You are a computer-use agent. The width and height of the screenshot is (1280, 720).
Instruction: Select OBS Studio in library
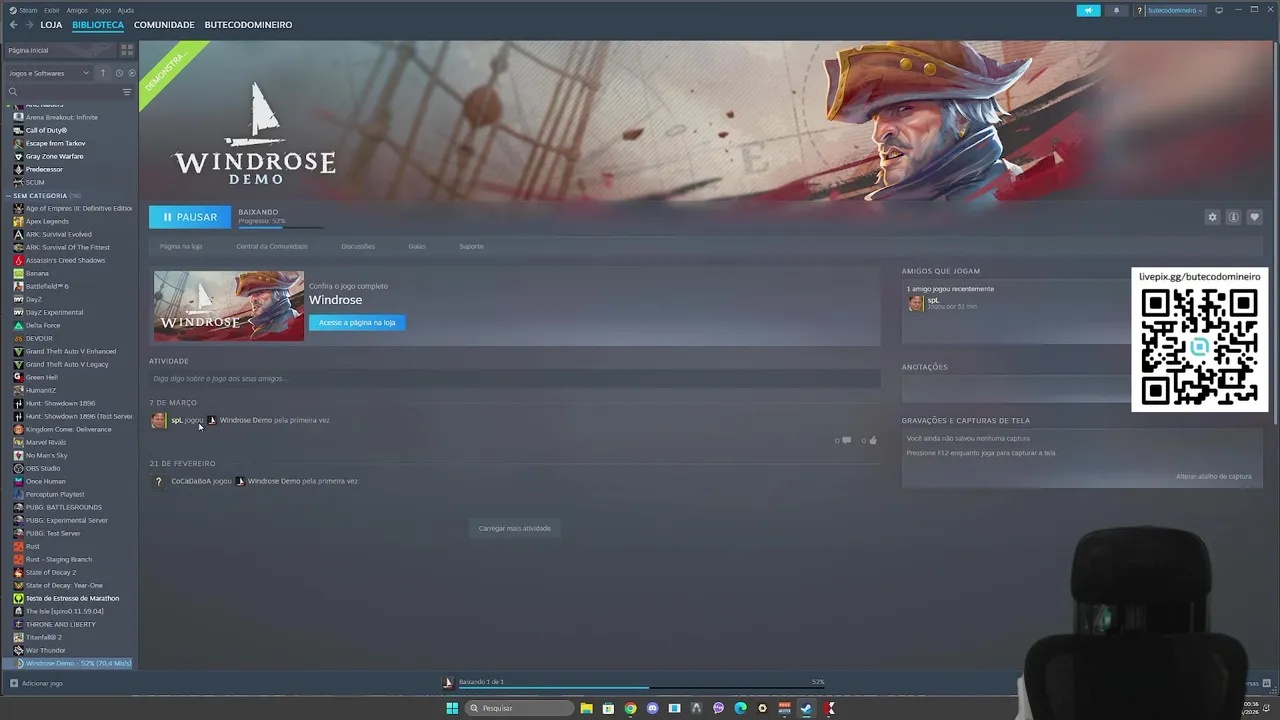pyautogui.click(x=43, y=468)
